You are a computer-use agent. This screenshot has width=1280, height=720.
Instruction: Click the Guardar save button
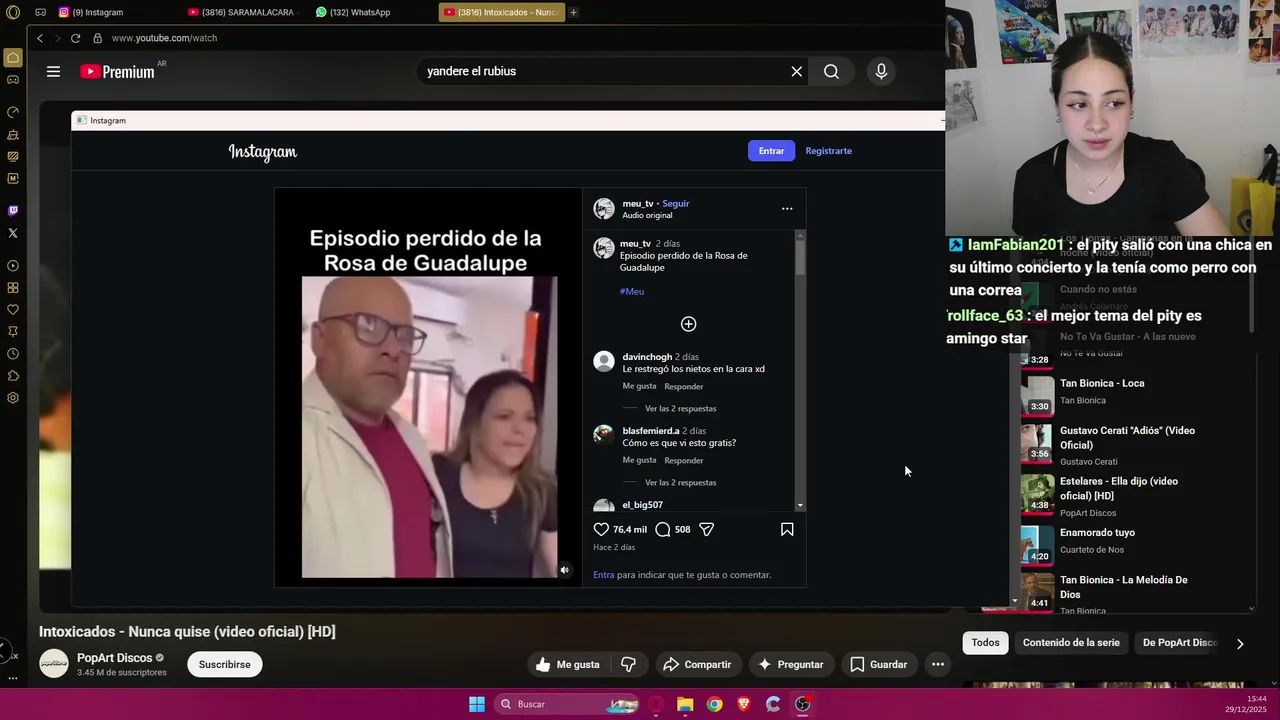[x=879, y=664]
